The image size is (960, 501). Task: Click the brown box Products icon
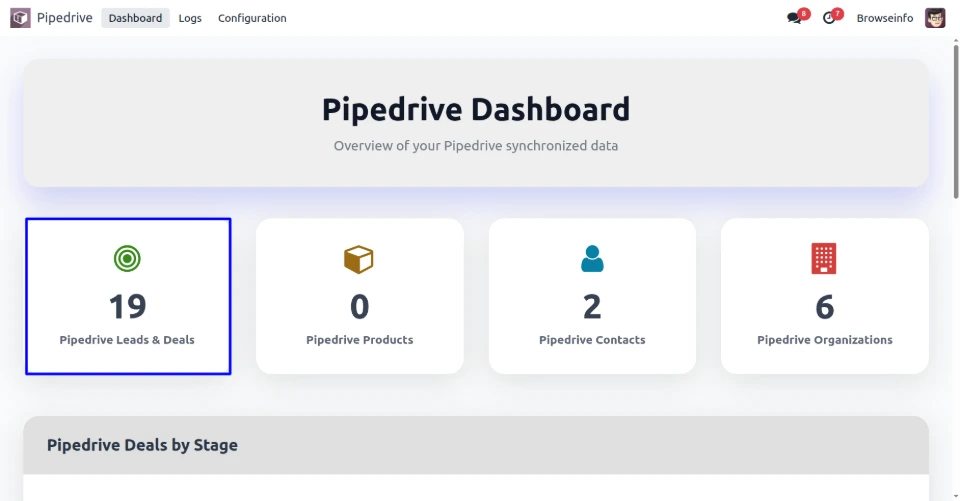coord(359,259)
